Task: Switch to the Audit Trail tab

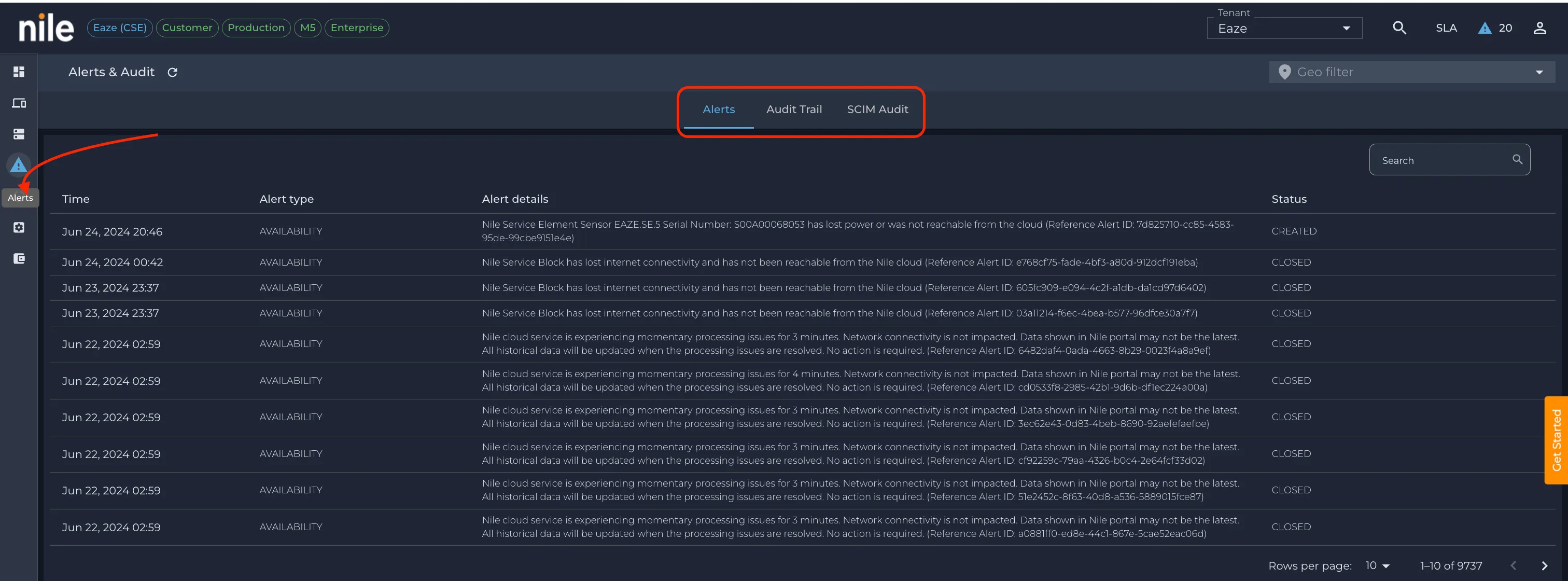Action: [x=794, y=109]
